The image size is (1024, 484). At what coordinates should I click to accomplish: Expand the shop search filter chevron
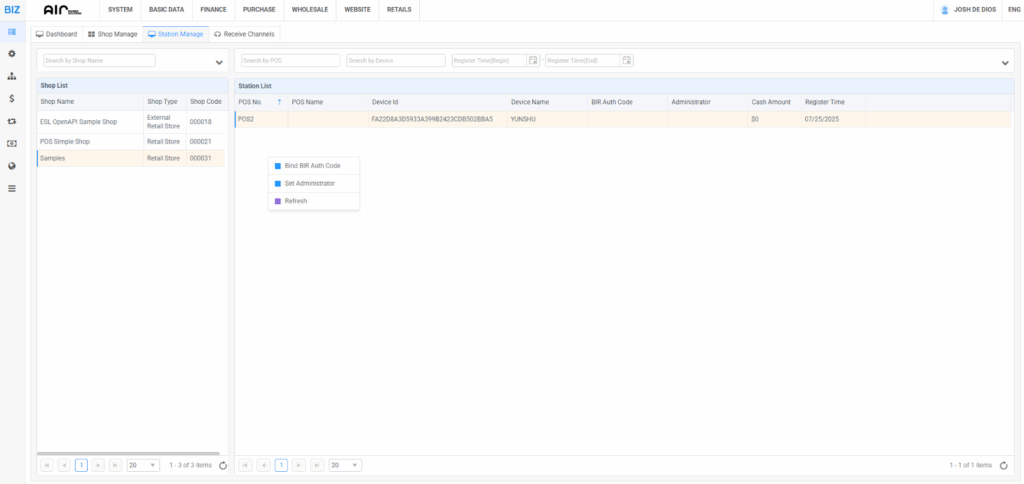[219, 62]
